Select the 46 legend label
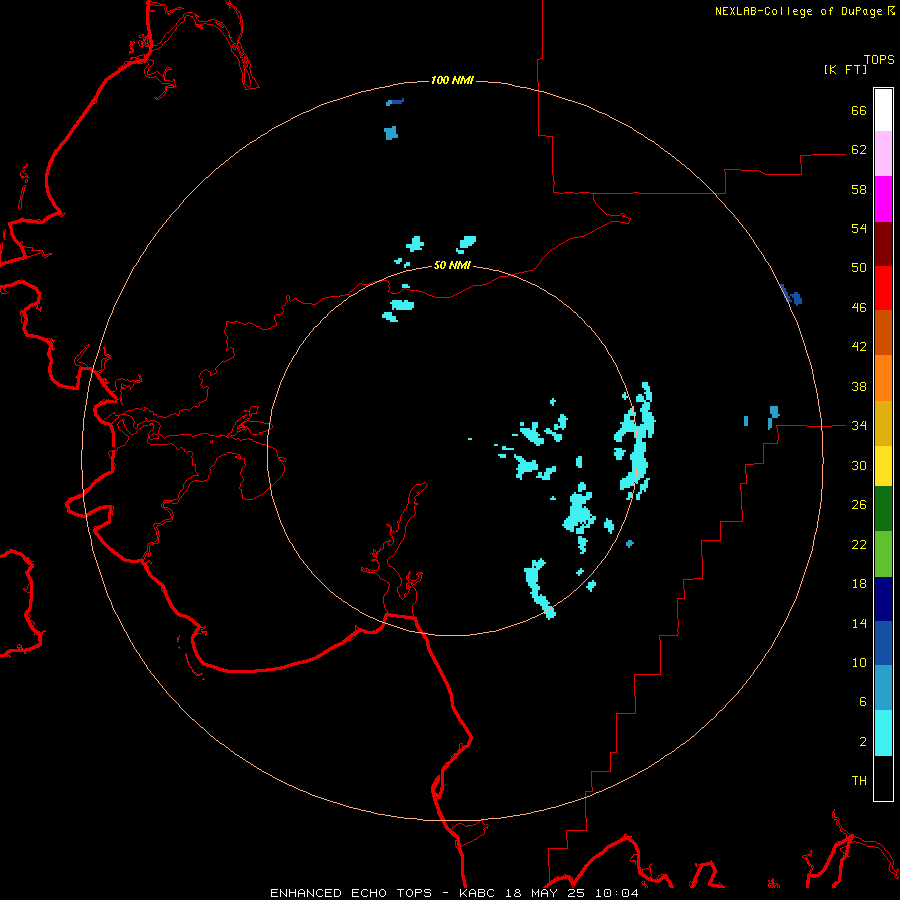Viewport: 900px width, 900px height. (859, 308)
